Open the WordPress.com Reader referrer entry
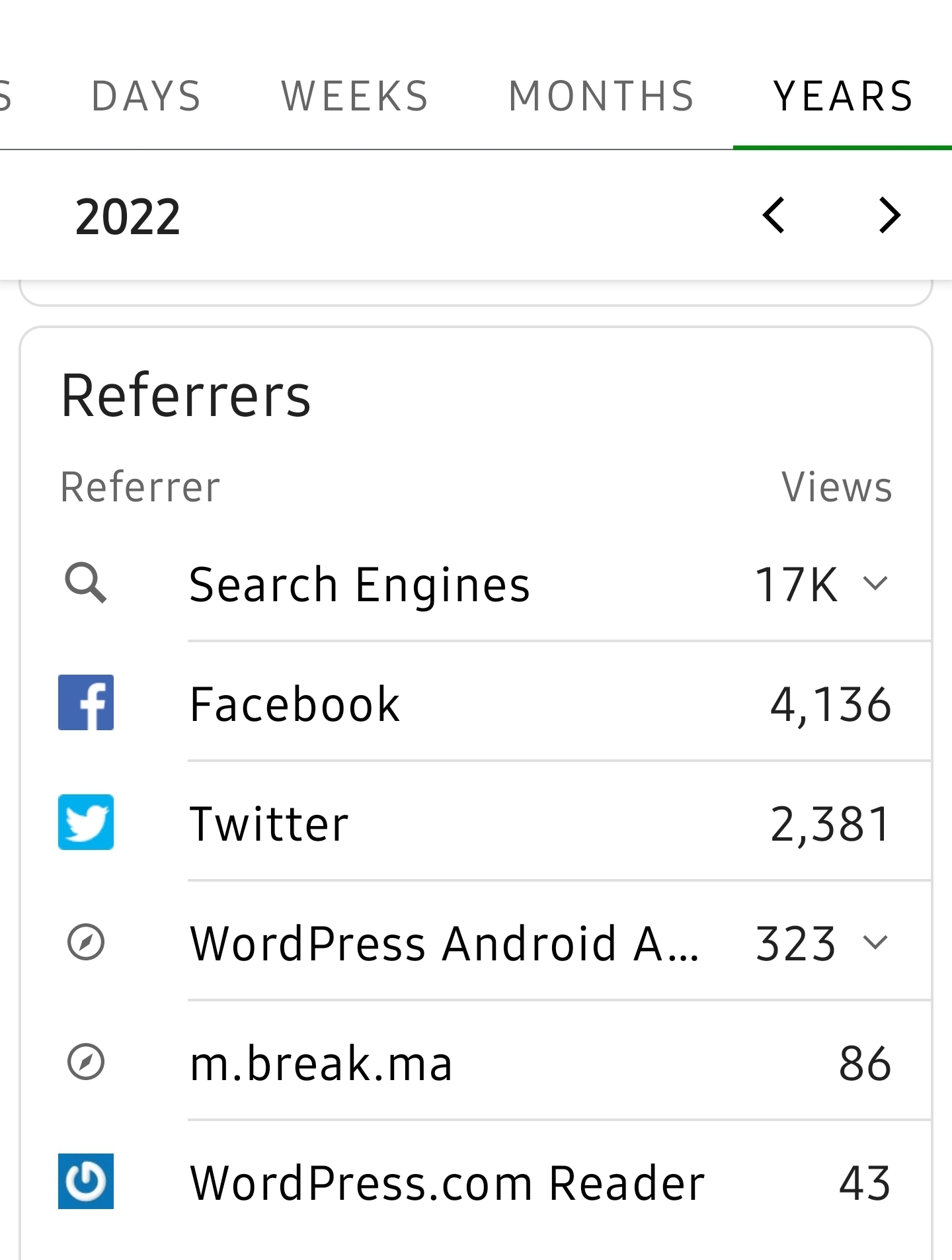The width and height of the screenshot is (952, 1260). click(447, 1183)
